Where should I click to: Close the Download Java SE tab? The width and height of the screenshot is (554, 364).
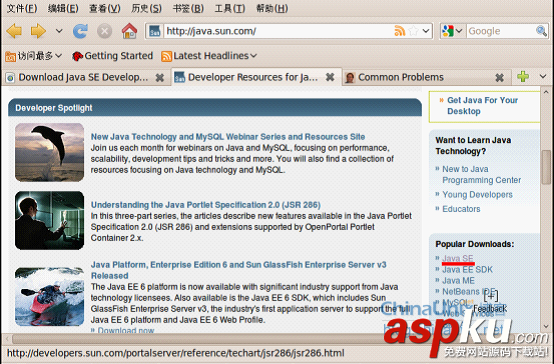coord(160,77)
